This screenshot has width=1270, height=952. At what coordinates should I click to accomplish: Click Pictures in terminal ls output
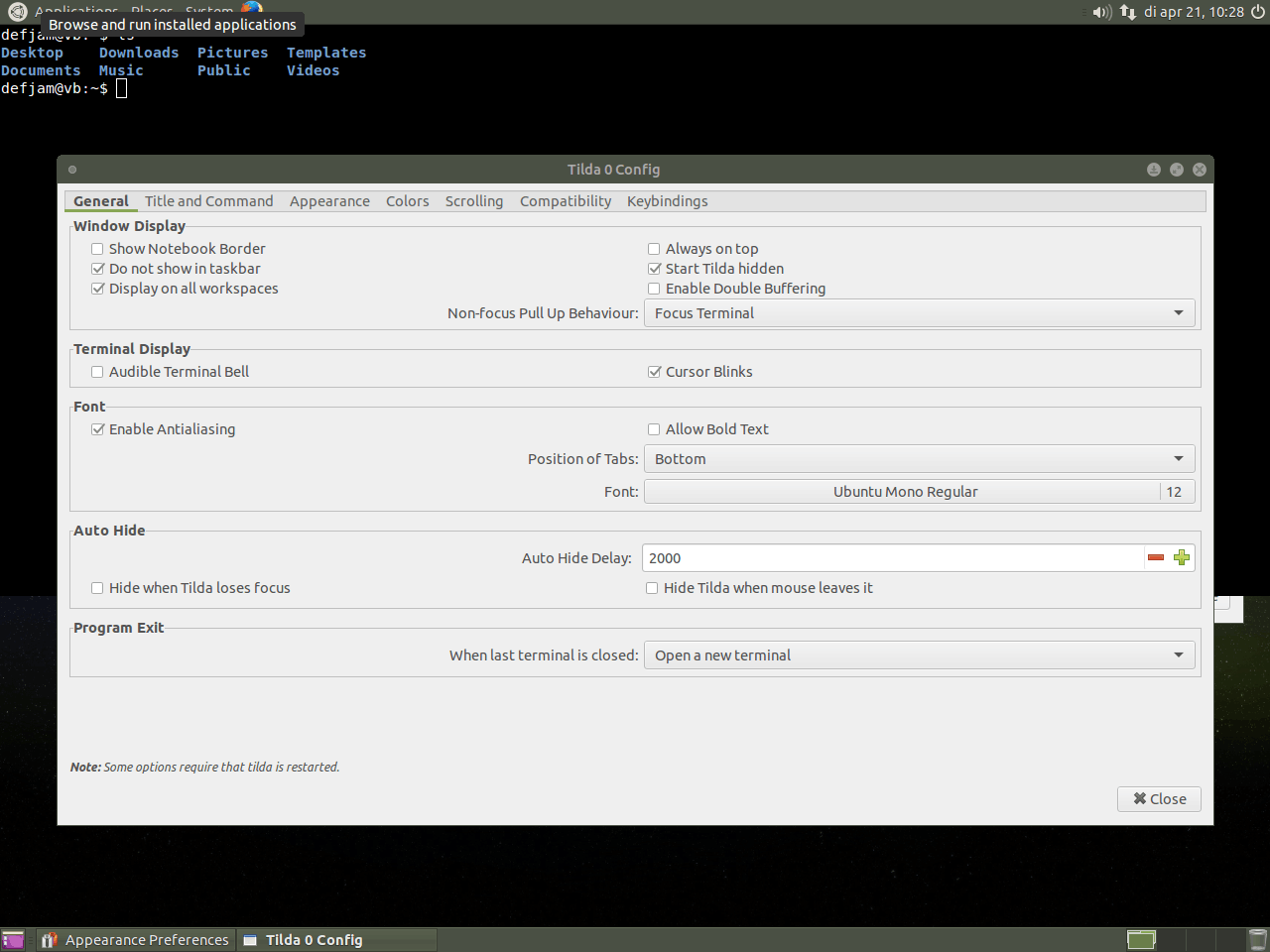[x=232, y=53]
